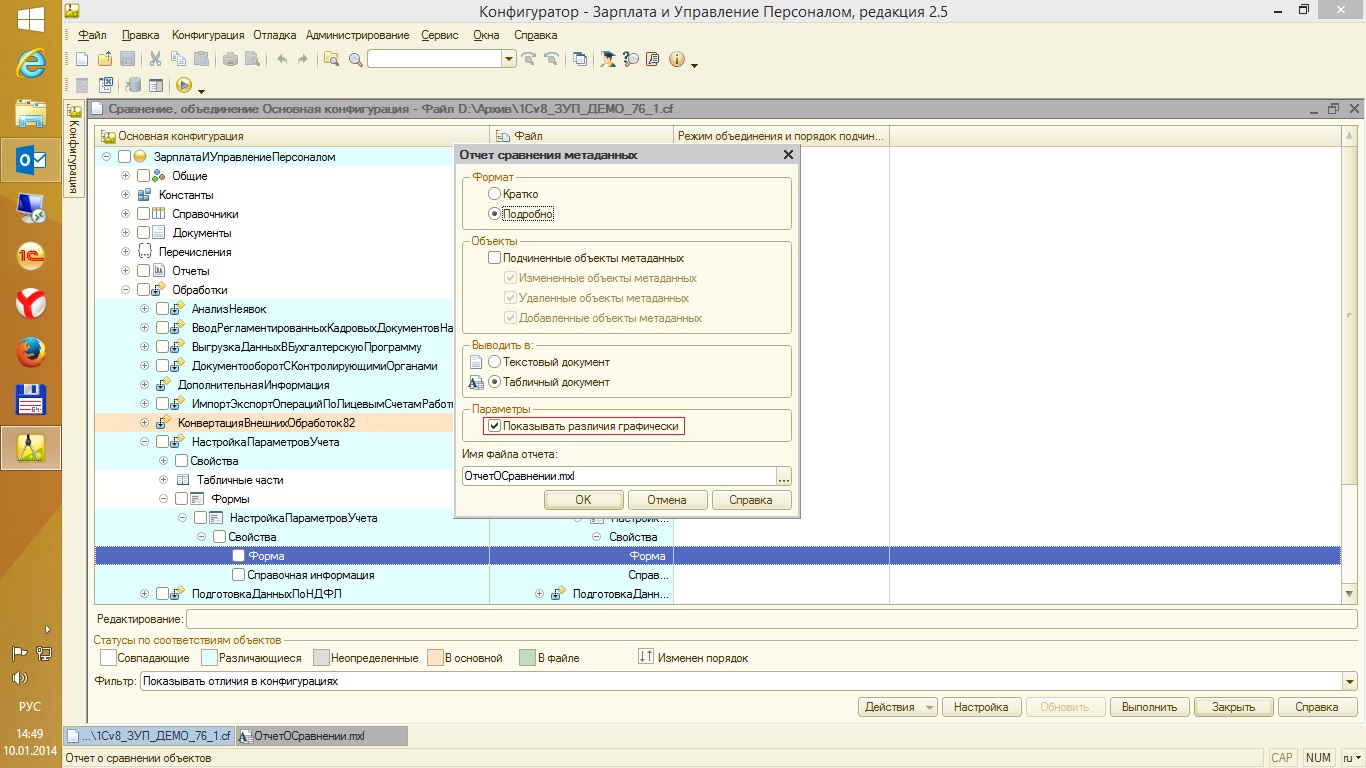Image resolution: width=1366 pixels, height=768 pixels.
Task: Click the Закрыть button
Action: pos(1233,707)
